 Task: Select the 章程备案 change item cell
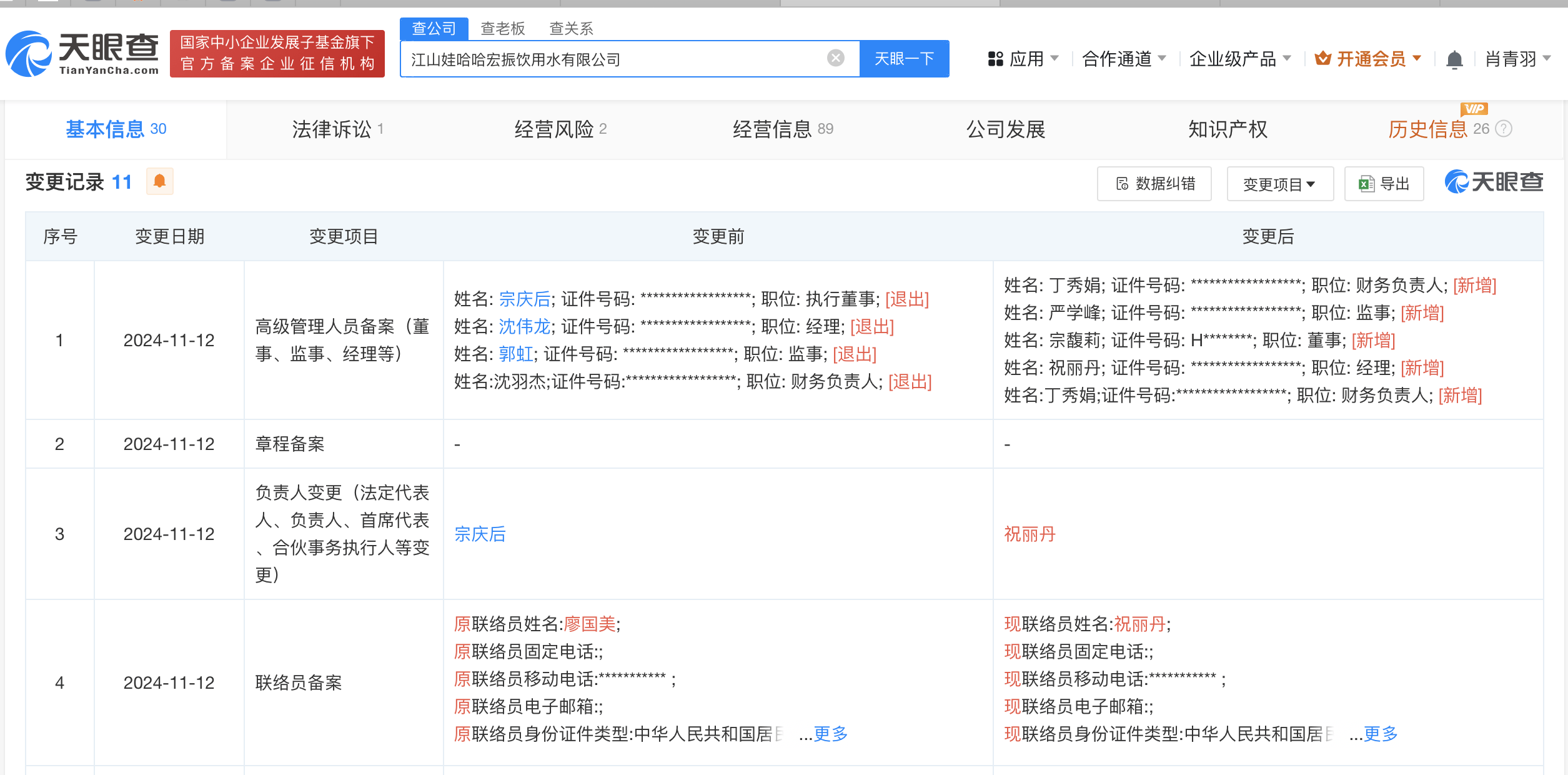click(x=344, y=444)
